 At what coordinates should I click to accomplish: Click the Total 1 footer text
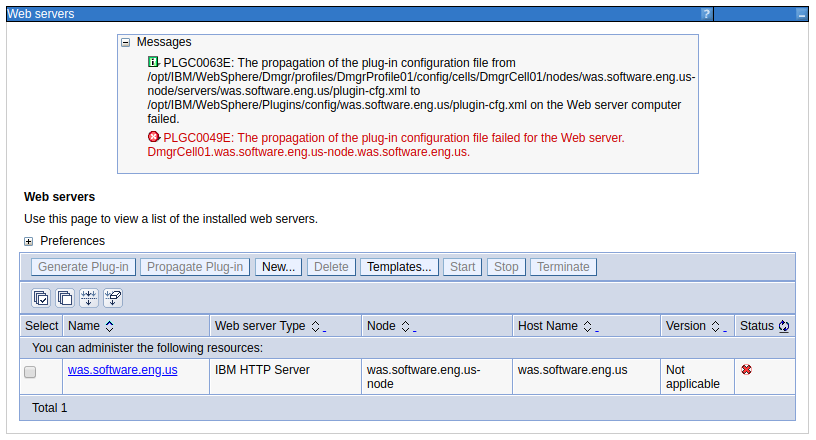(49, 408)
